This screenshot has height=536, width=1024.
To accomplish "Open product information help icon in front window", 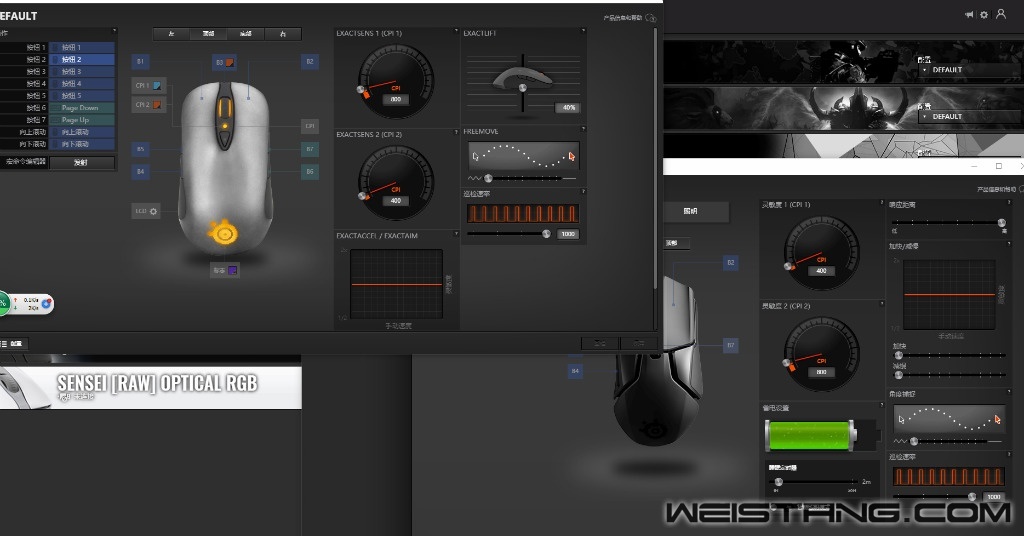I will click(650, 18).
